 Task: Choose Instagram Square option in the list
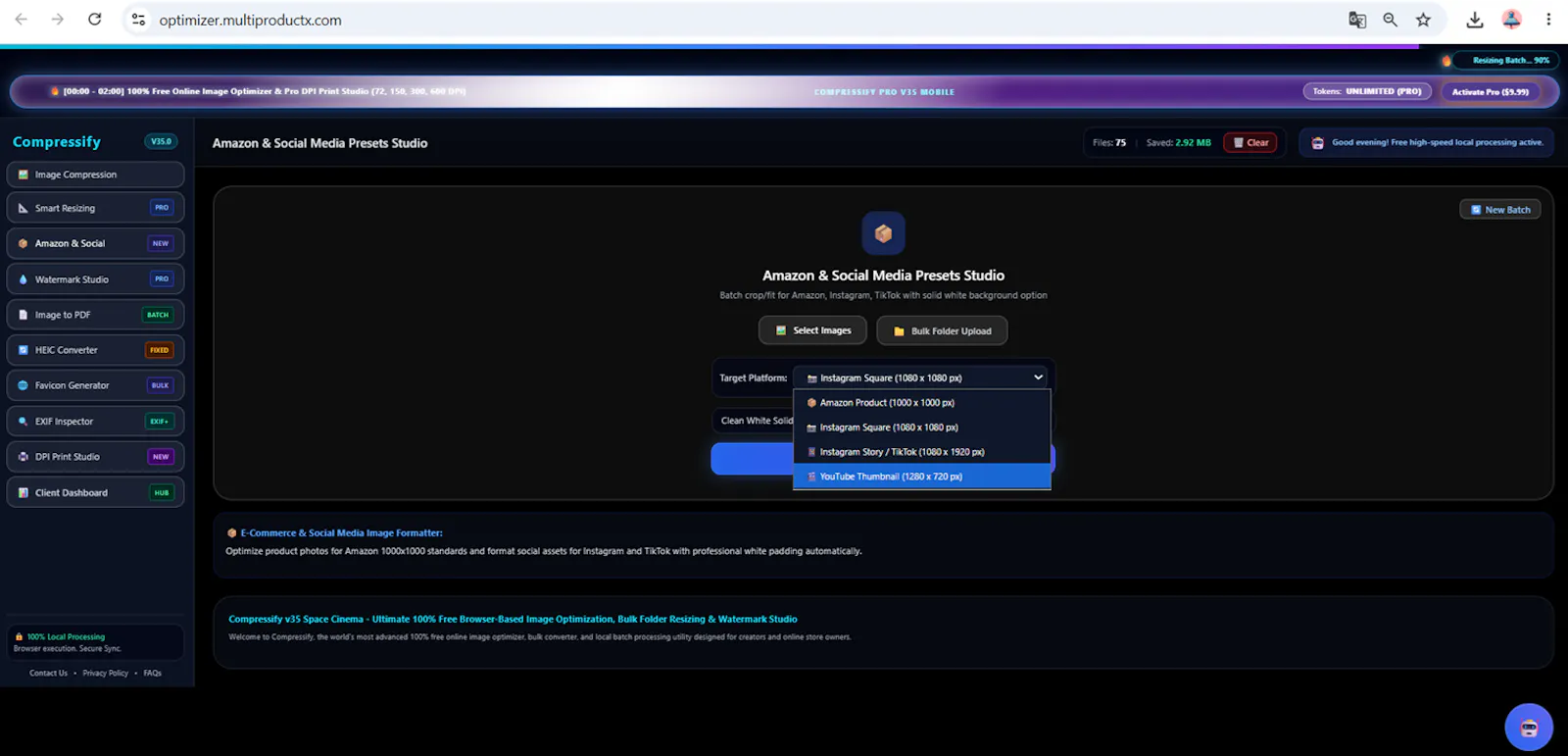point(922,428)
